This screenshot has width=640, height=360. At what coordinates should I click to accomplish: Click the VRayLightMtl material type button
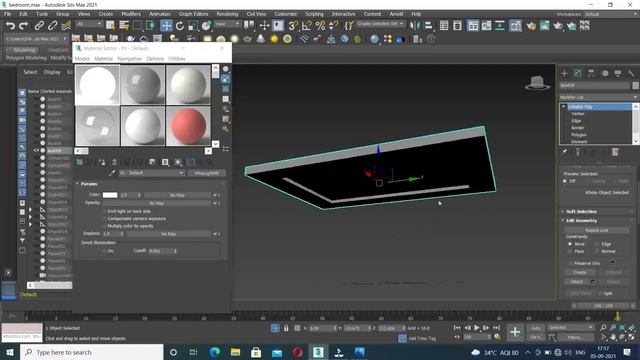[207, 173]
